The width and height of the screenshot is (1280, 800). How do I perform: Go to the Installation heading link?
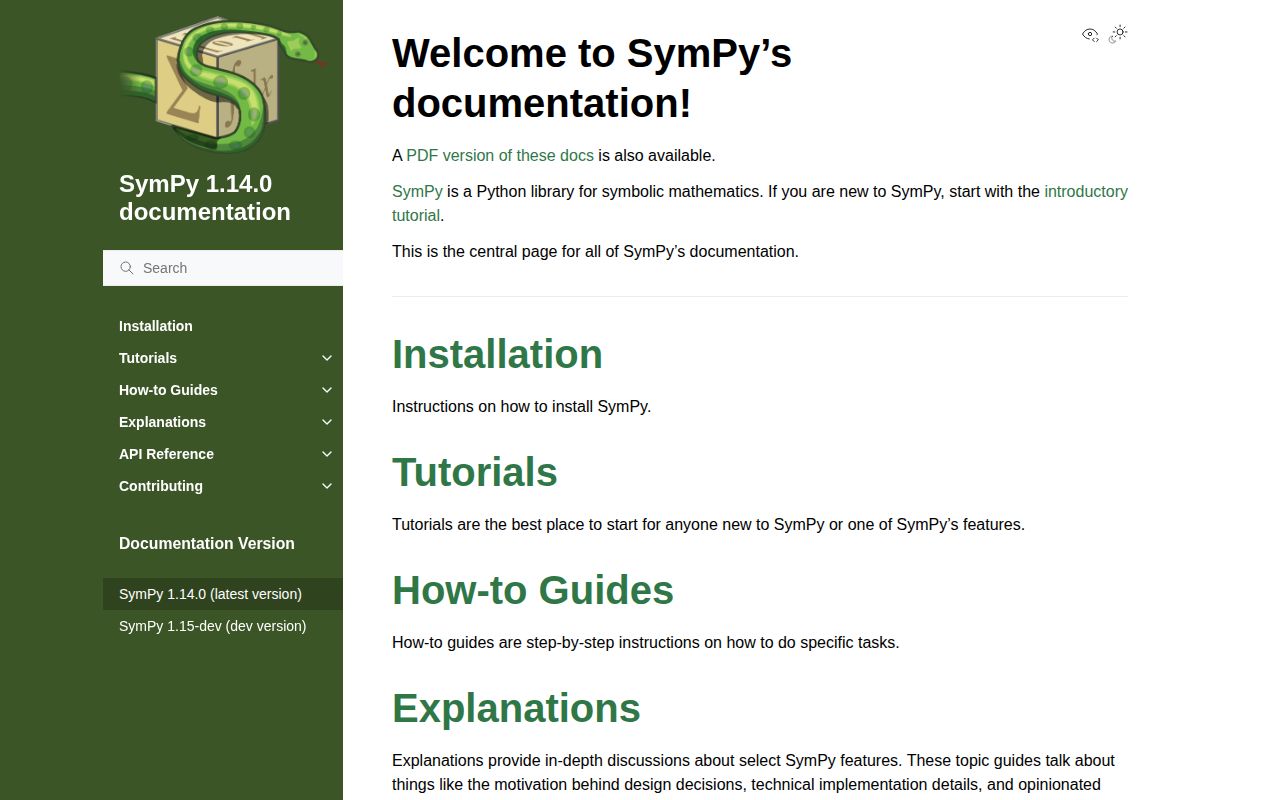tap(497, 354)
